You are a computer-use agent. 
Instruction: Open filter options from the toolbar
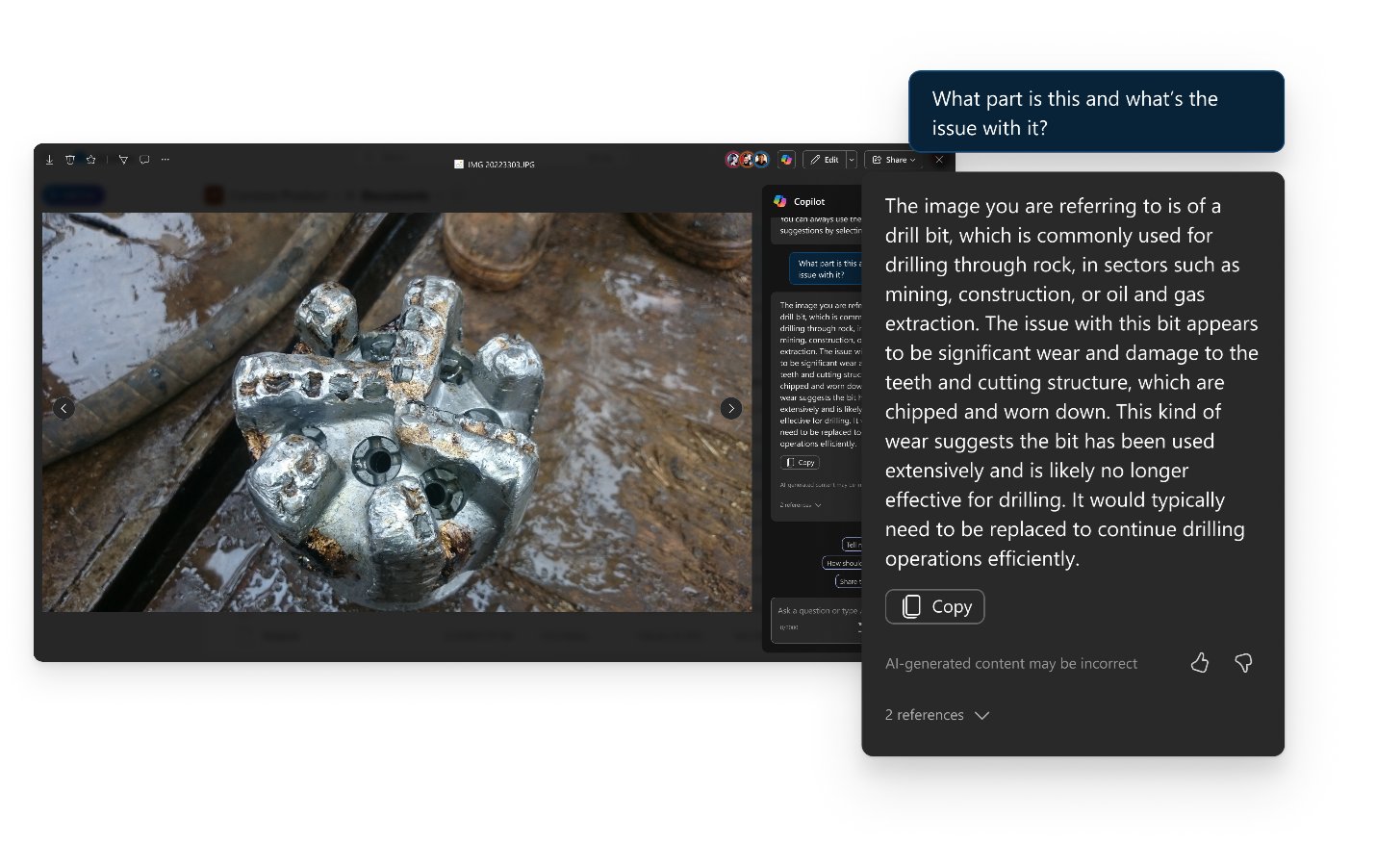click(x=123, y=159)
